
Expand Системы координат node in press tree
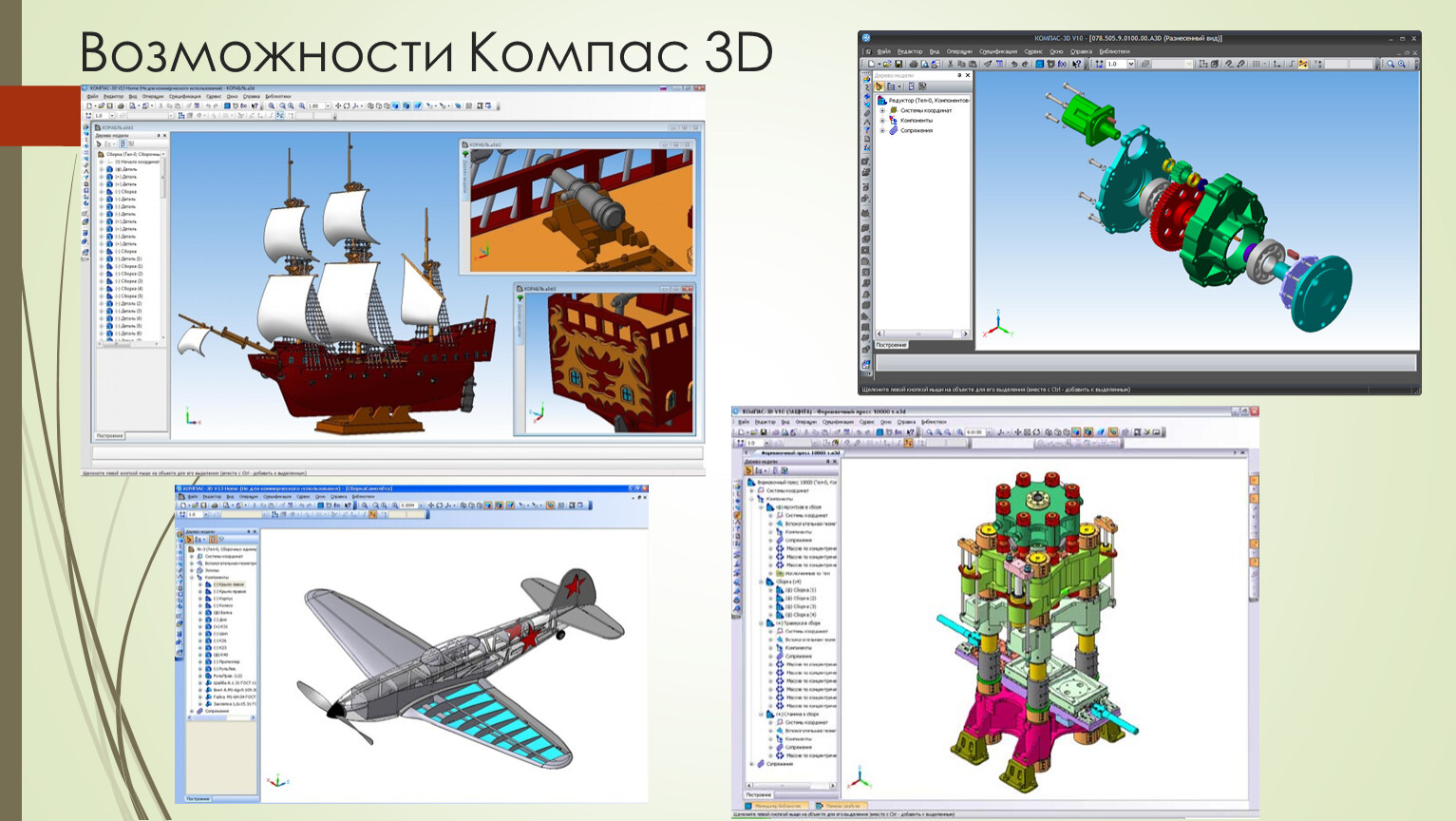(x=752, y=491)
